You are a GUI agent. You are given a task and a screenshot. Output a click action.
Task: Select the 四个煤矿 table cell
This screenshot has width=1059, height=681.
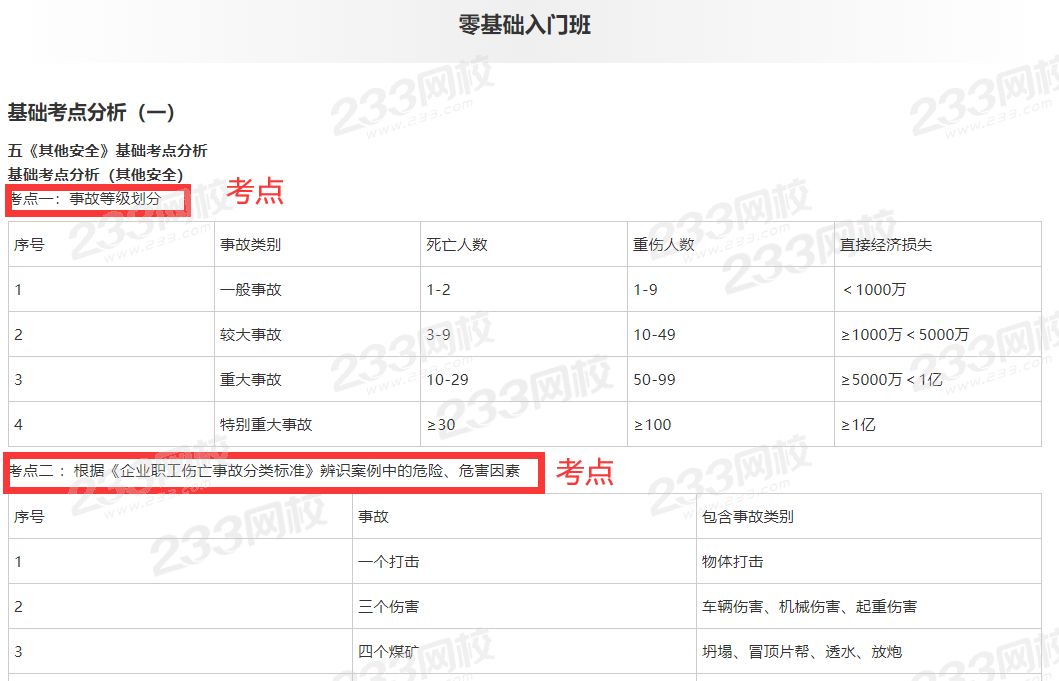click(388, 652)
